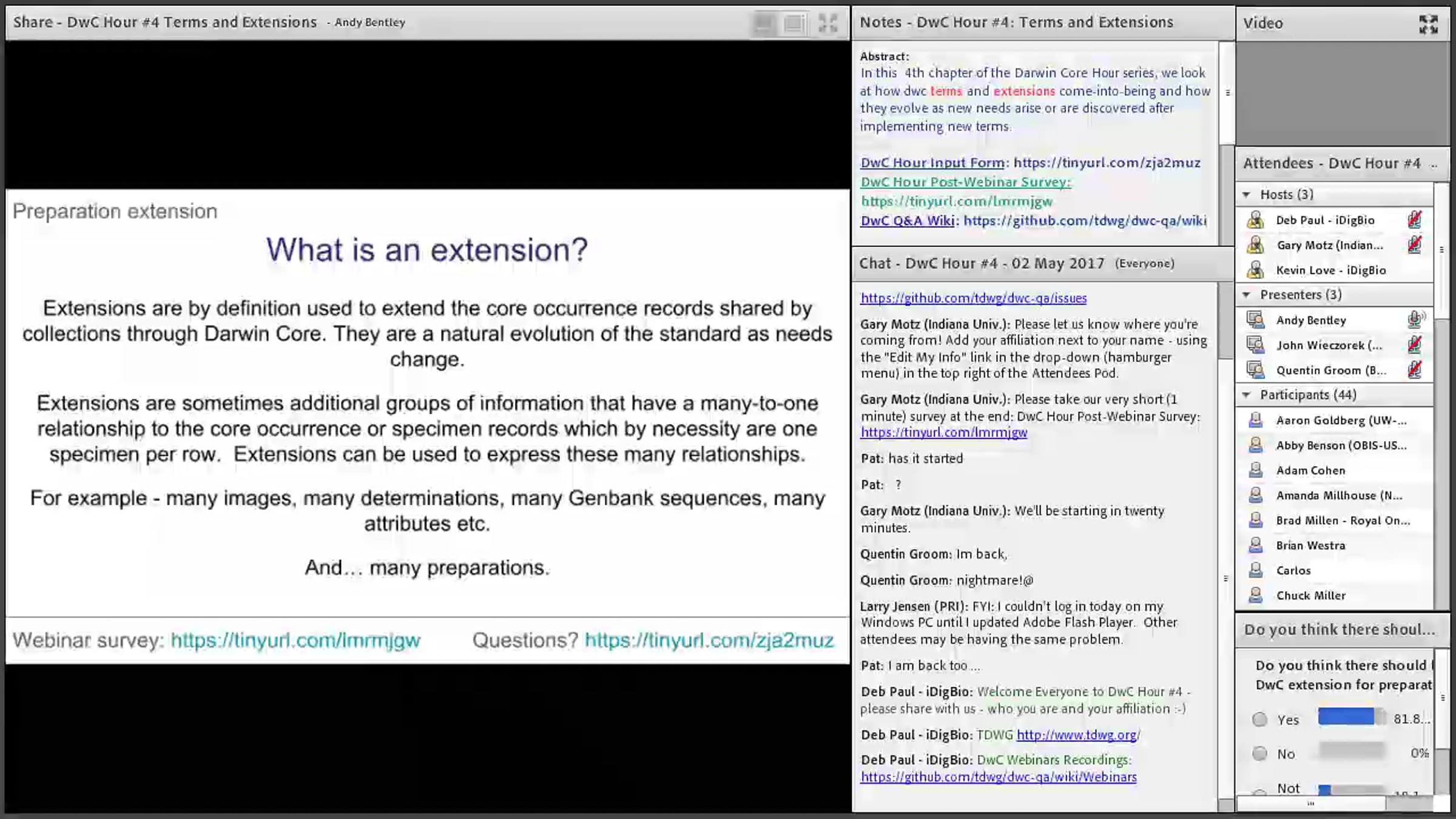Collapse the Participants (44) group
1456x819 pixels.
1247,395
